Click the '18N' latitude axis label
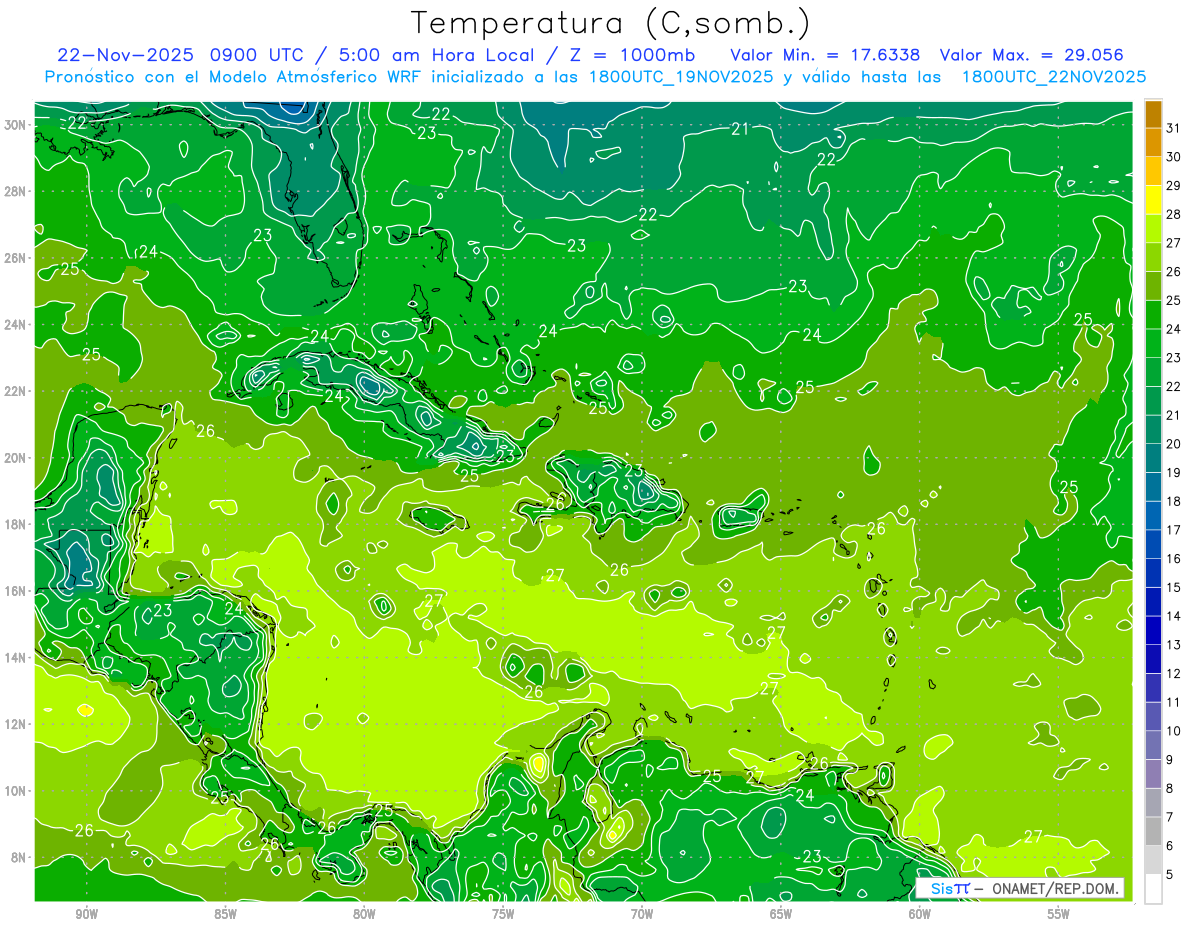Image resolution: width=1200 pixels, height=927 pixels. tap(15, 524)
